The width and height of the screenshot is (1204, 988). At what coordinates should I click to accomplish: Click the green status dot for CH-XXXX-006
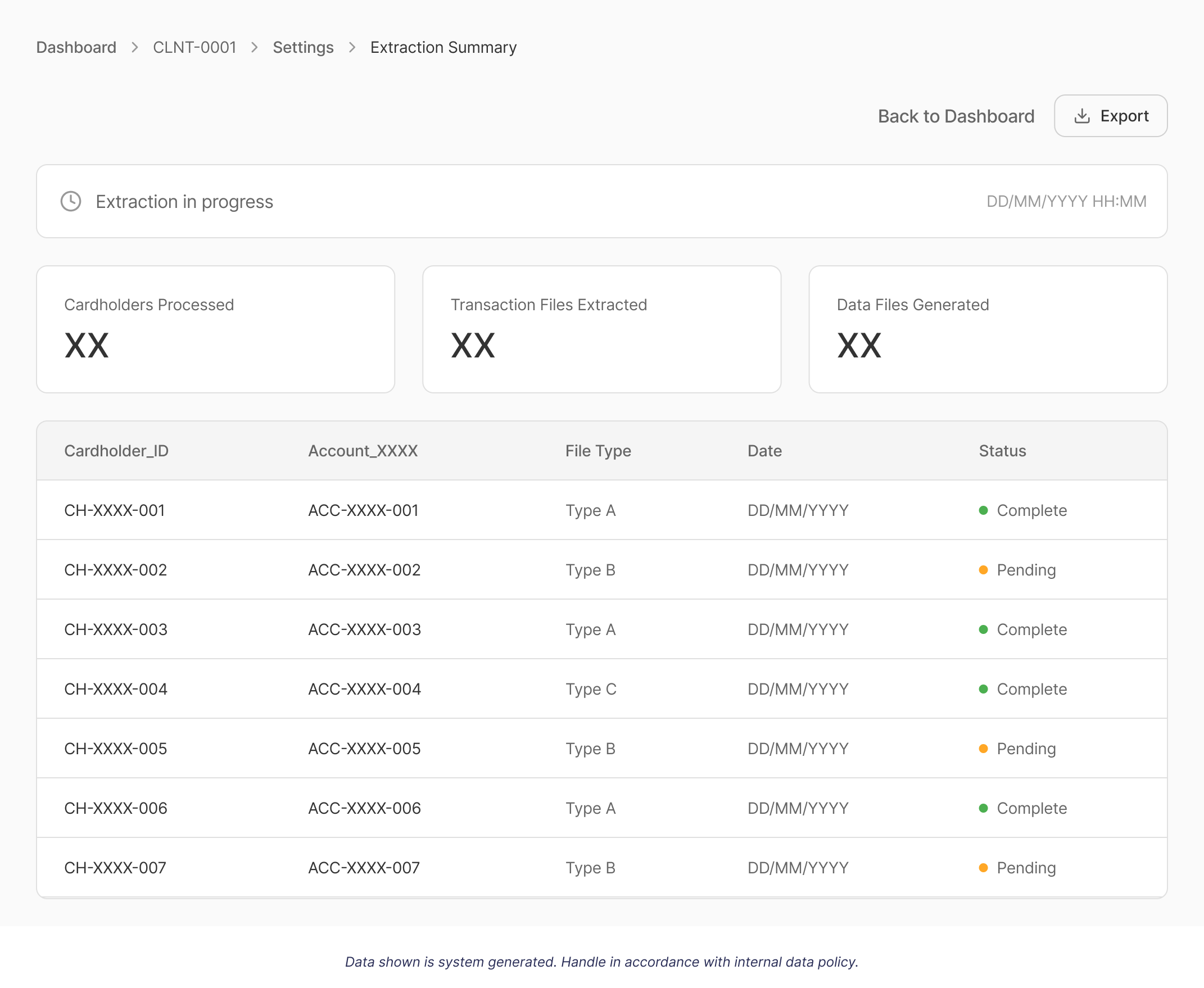[983, 808]
